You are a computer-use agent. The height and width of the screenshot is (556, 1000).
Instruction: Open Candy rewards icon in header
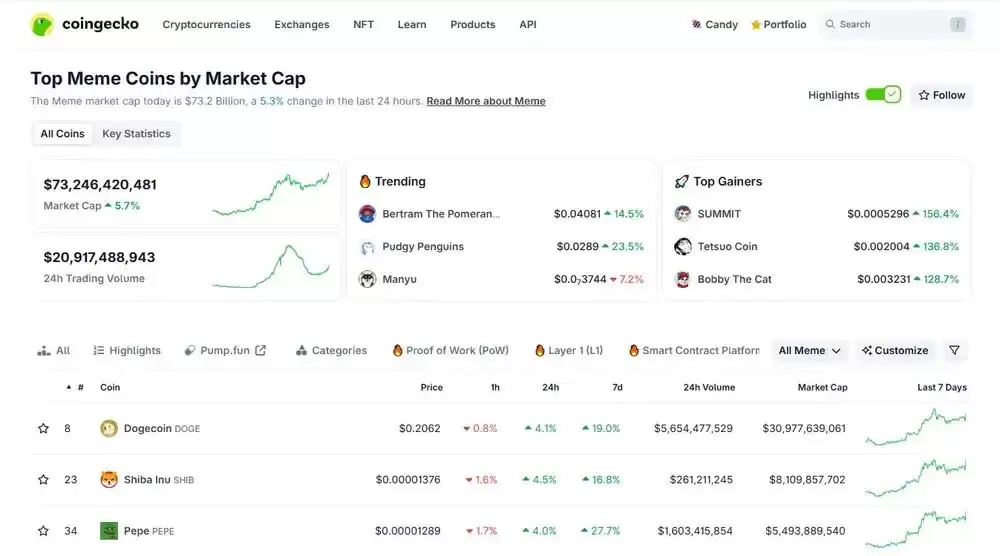(x=696, y=24)
